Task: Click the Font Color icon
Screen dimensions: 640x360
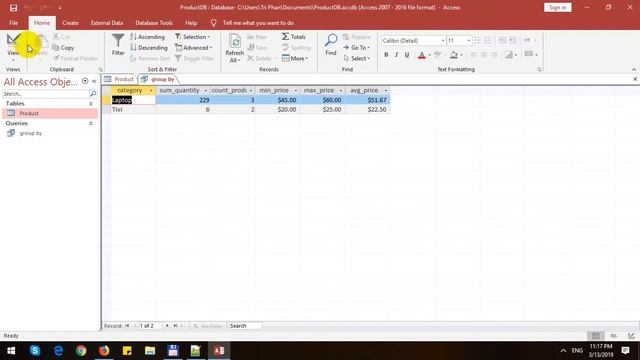Action: [x=422, y=55]
